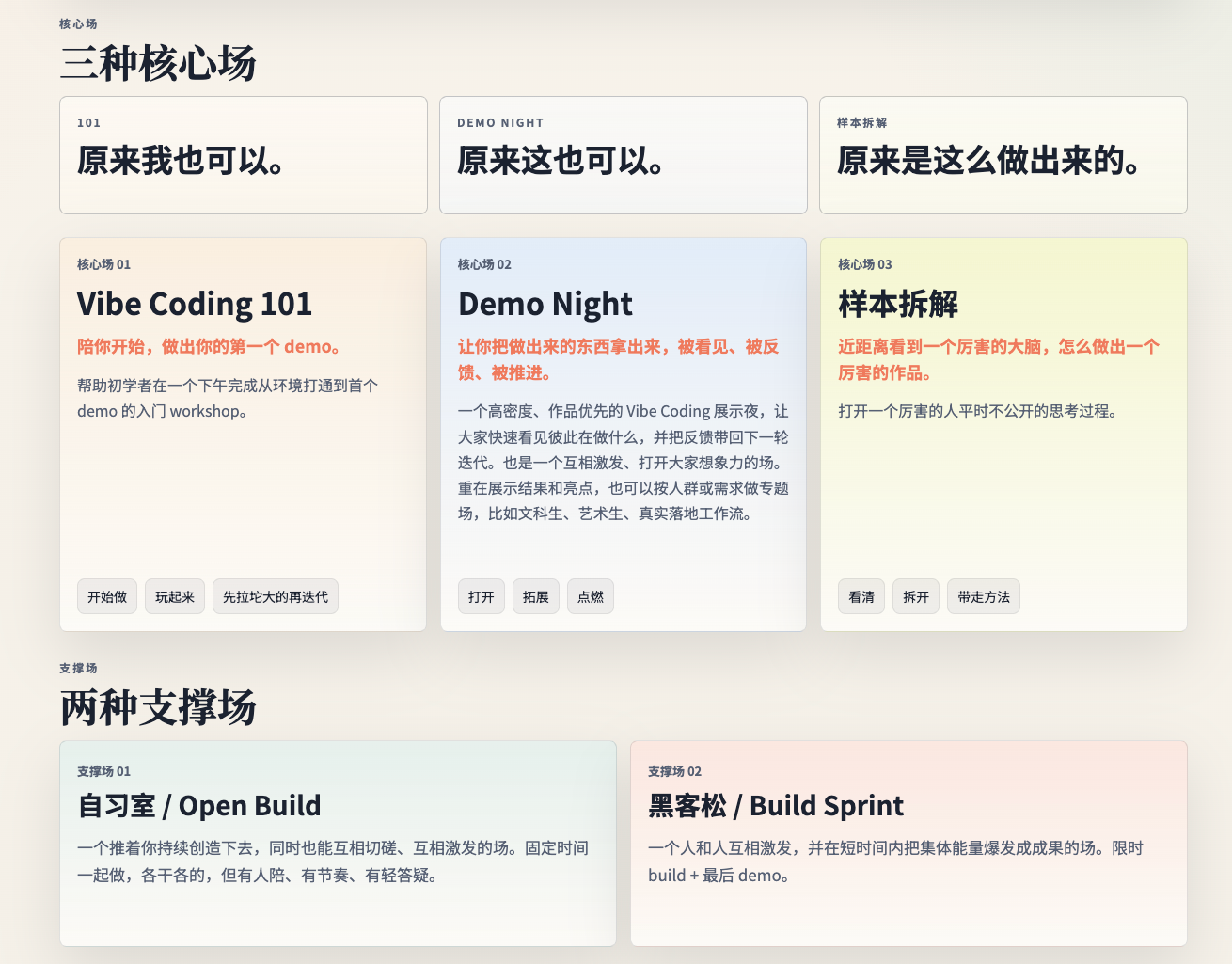Click the 三种核心场 section heading
This screenshot has height=964, width=1232.
[158, 64]
